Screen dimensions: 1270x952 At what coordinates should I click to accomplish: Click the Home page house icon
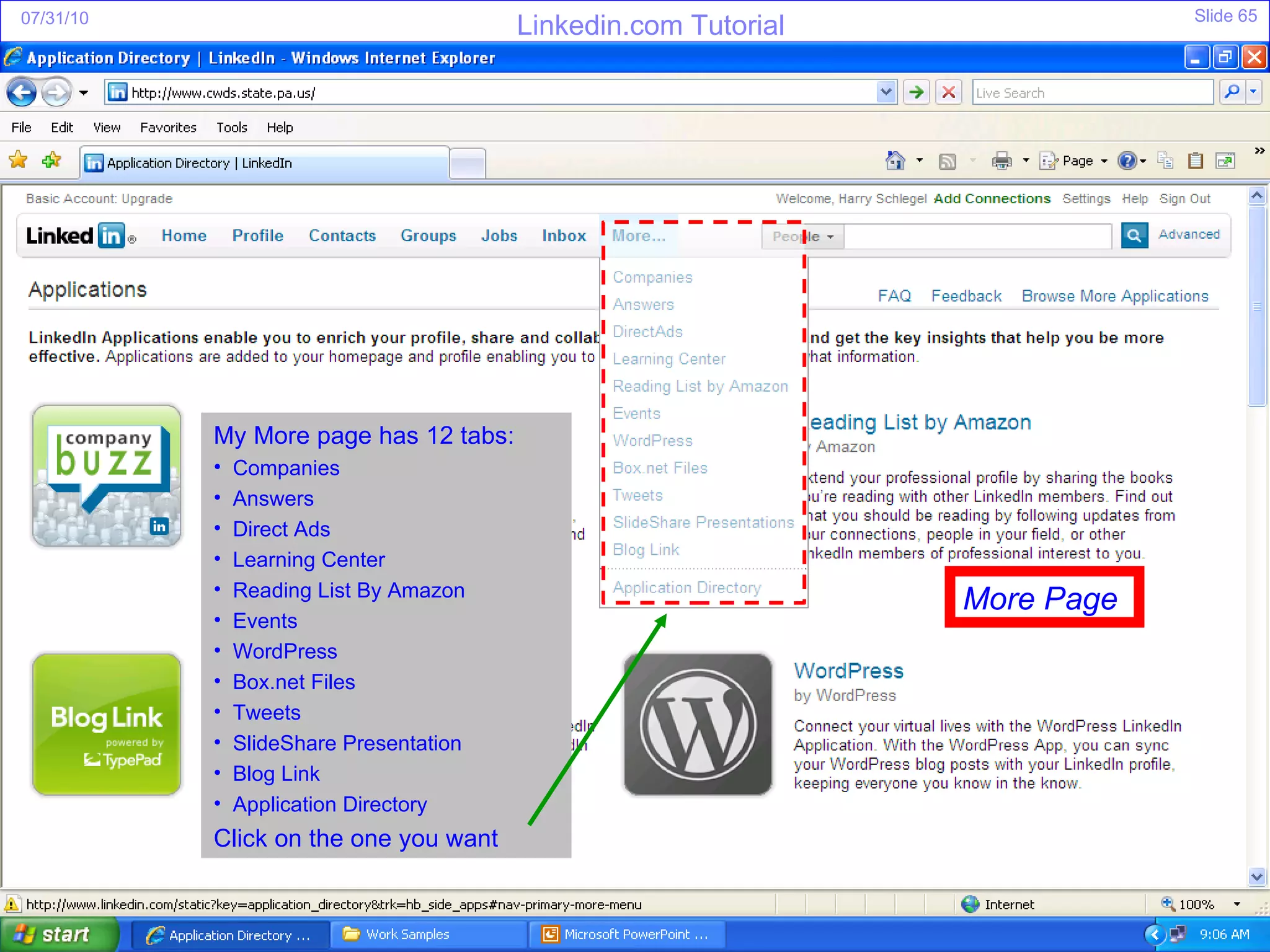pos(895,161)
